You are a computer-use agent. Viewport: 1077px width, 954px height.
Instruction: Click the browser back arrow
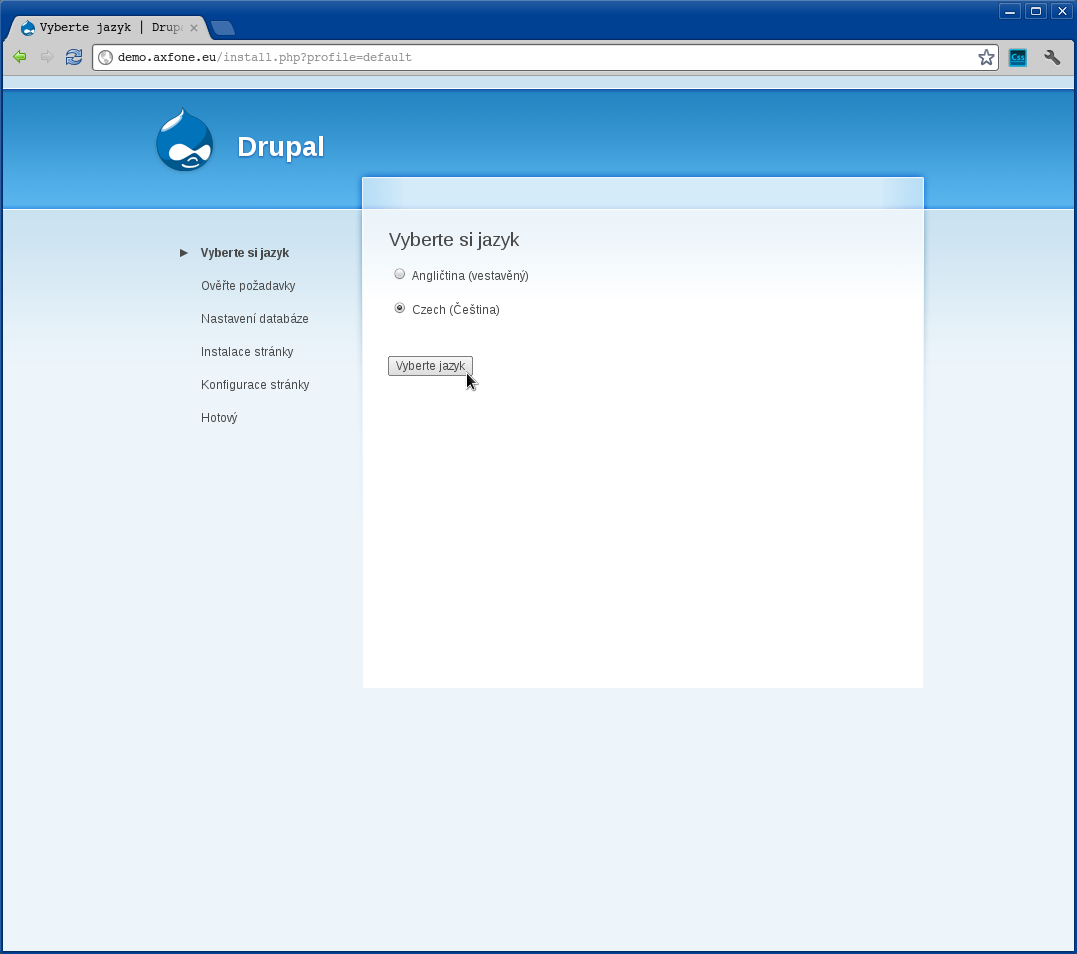pyautogui.click(x=19, y=57)
